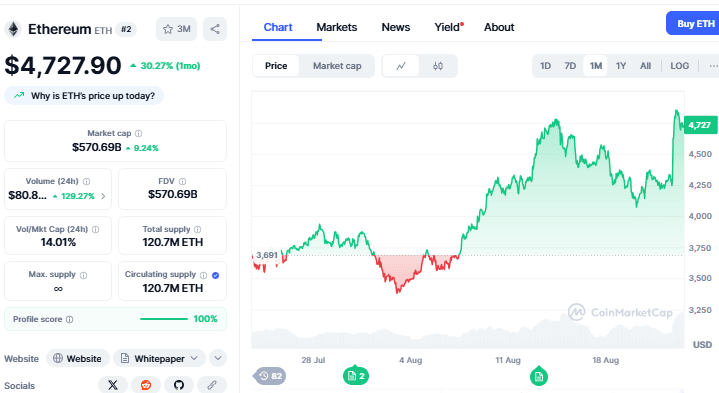Viewport: 719px width, 393px height.
Task: Switch to the Markets tab
Action: [337, 28]
